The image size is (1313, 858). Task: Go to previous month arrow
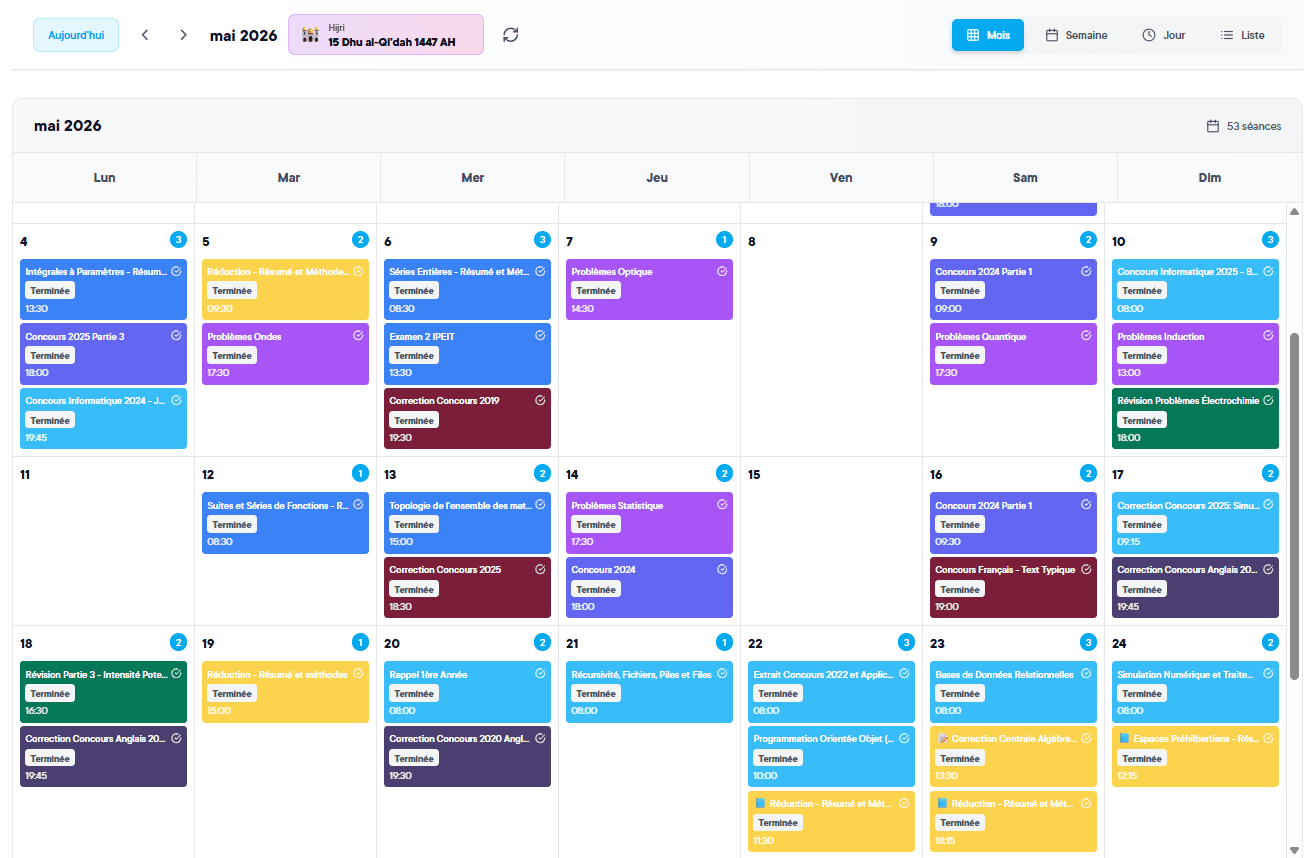145,35
